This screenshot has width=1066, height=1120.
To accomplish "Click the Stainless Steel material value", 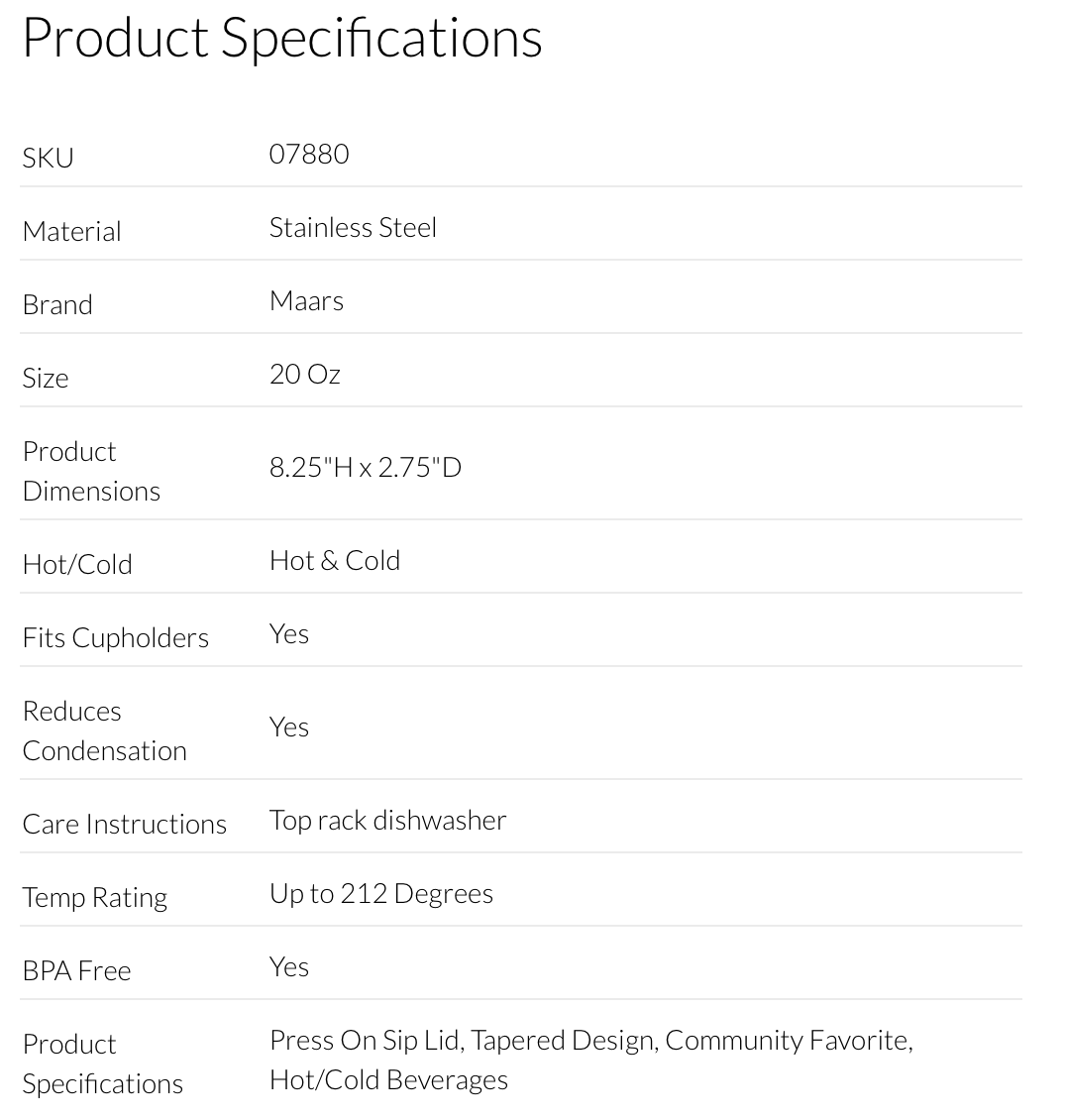I will pyautogui.click(x=353, y=227).
